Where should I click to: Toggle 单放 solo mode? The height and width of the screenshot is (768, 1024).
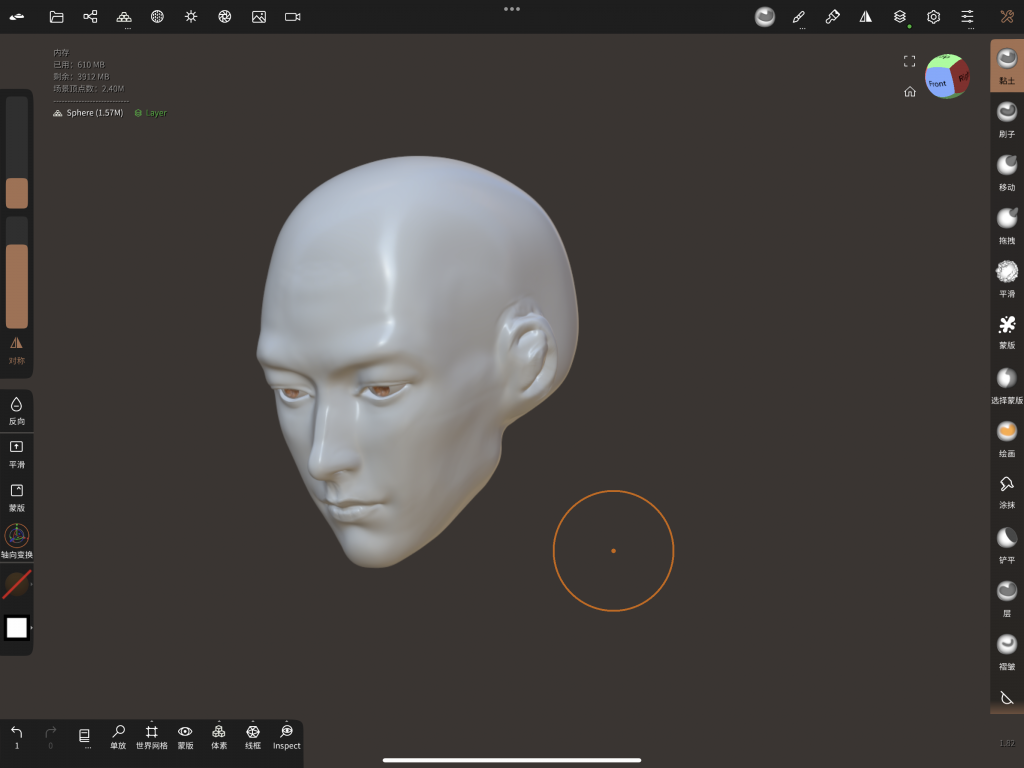click(x=118, y=737)
